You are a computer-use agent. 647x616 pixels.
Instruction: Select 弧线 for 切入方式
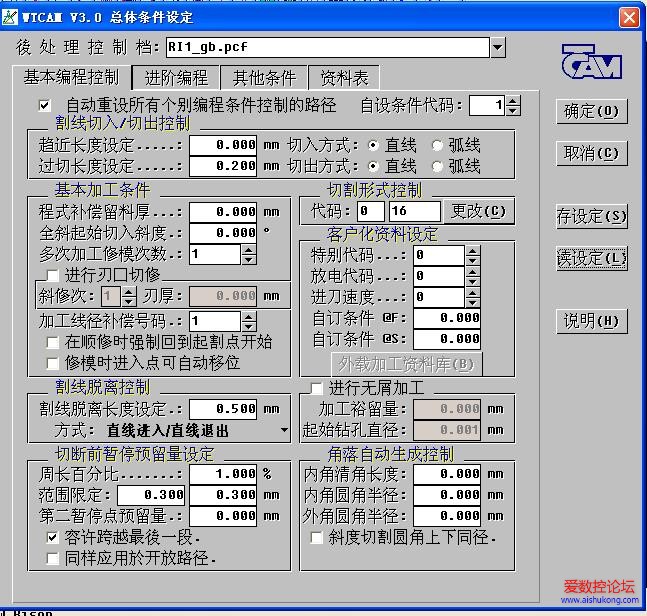point(437,145)
